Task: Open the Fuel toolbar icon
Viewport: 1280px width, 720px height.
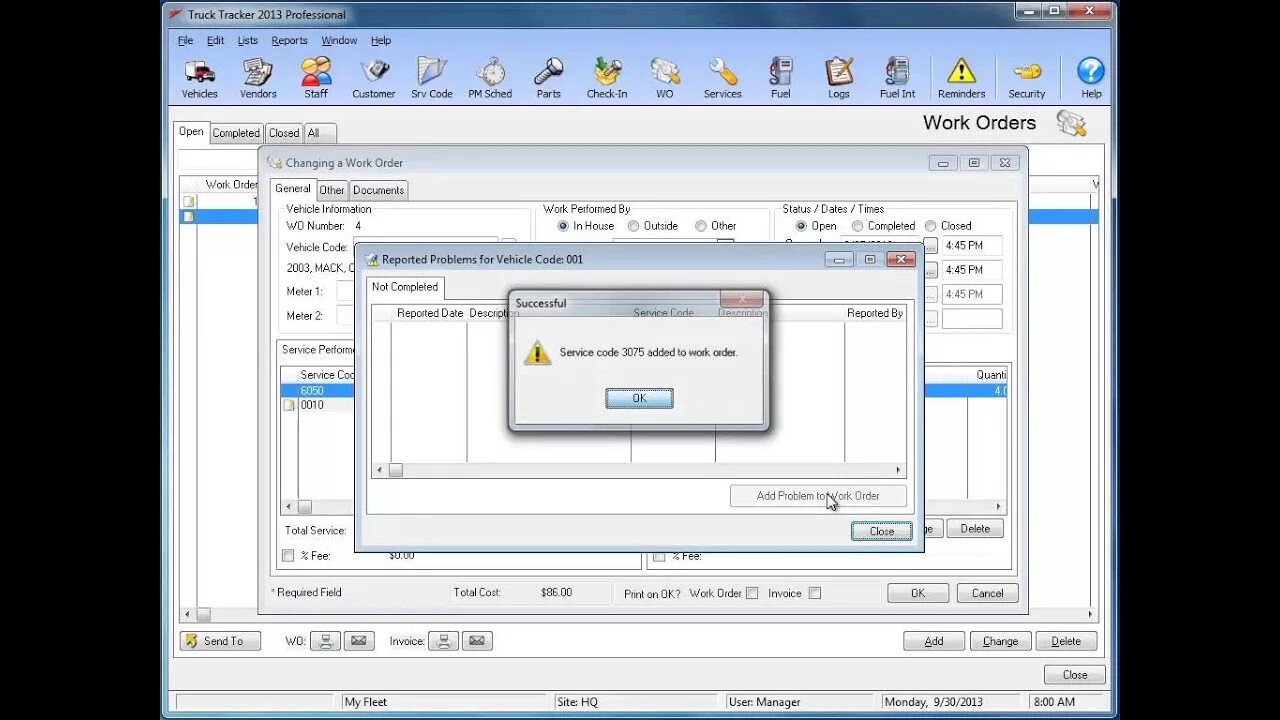Action: click(x=781, y=78)
